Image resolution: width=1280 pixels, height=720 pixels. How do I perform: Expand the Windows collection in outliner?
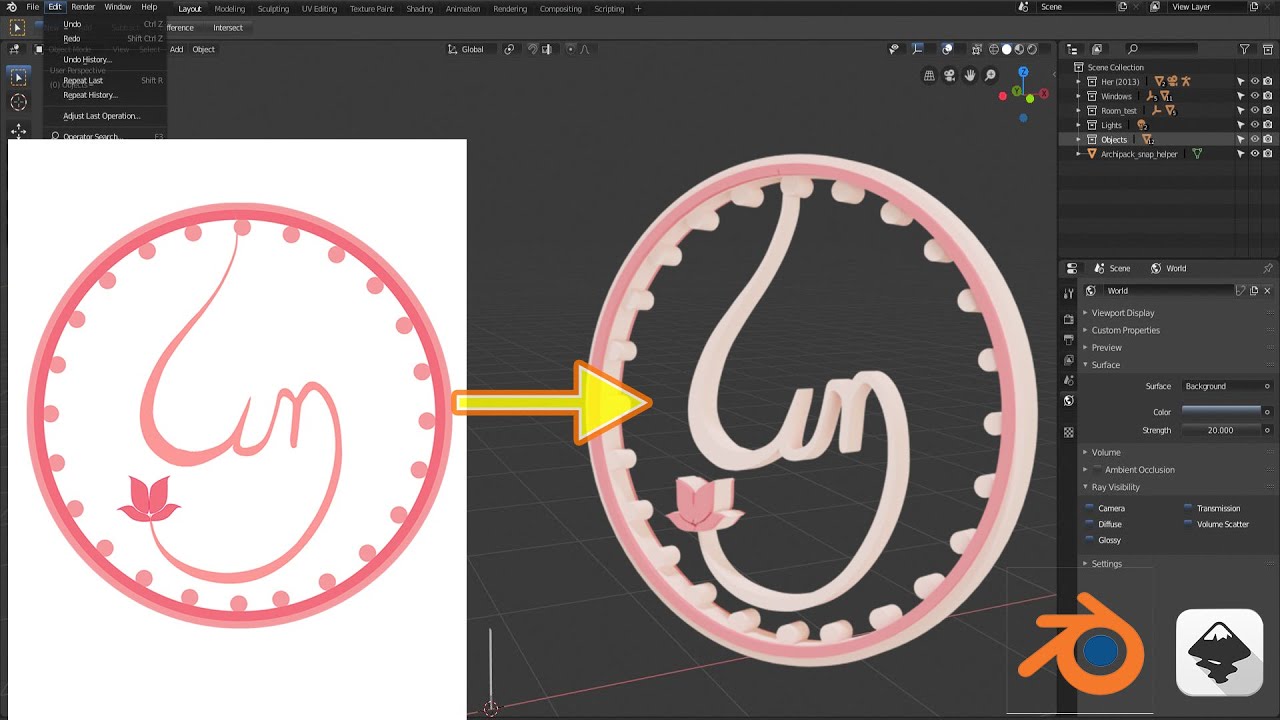pyautogui.click(x=1078, y=96)
